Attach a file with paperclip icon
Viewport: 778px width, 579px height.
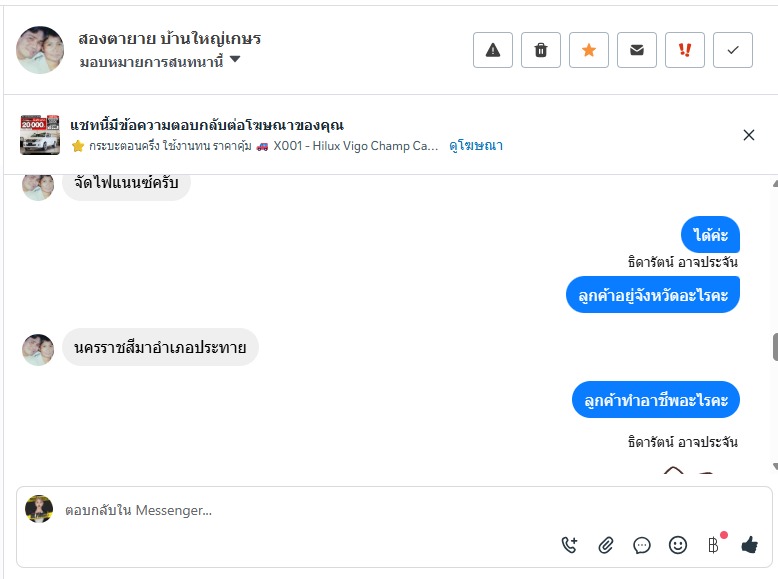coord(606,545)
